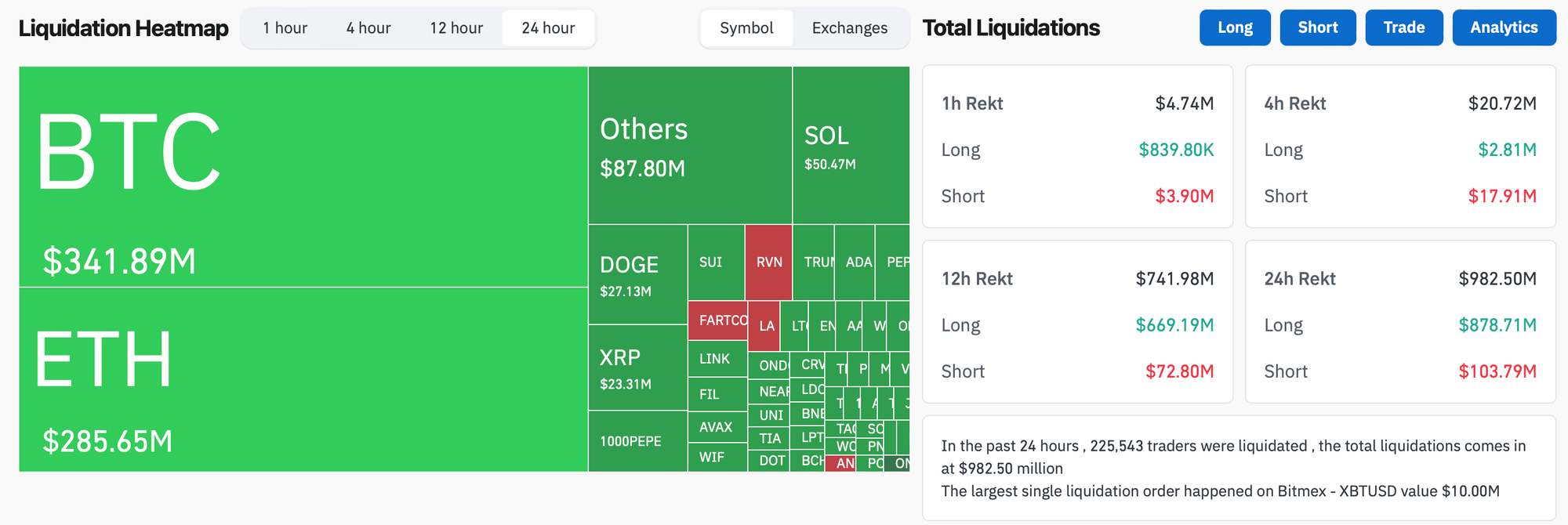Click the blue Short button

pyautogui.click(x=1318, y=27)
